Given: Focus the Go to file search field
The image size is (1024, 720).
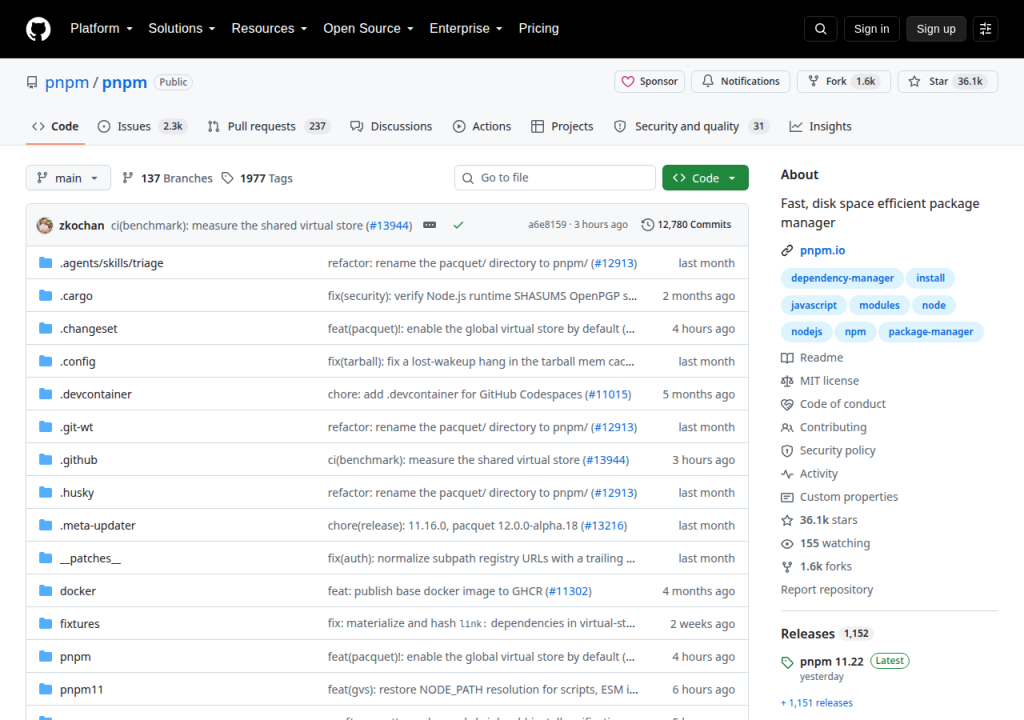Looking at the screenshot, I should (x=554, y=178).
